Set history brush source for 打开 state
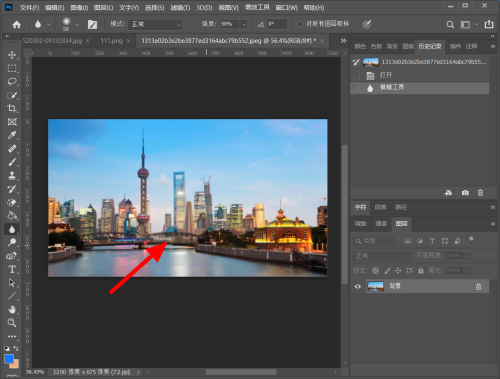 (356, 75)
